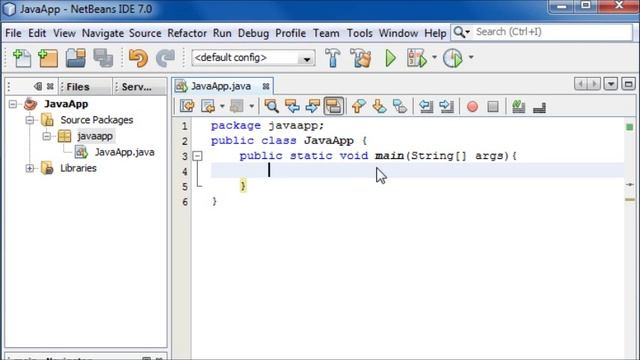Open the Run menu
The image size is (640, 360).
tap(222, 33)
